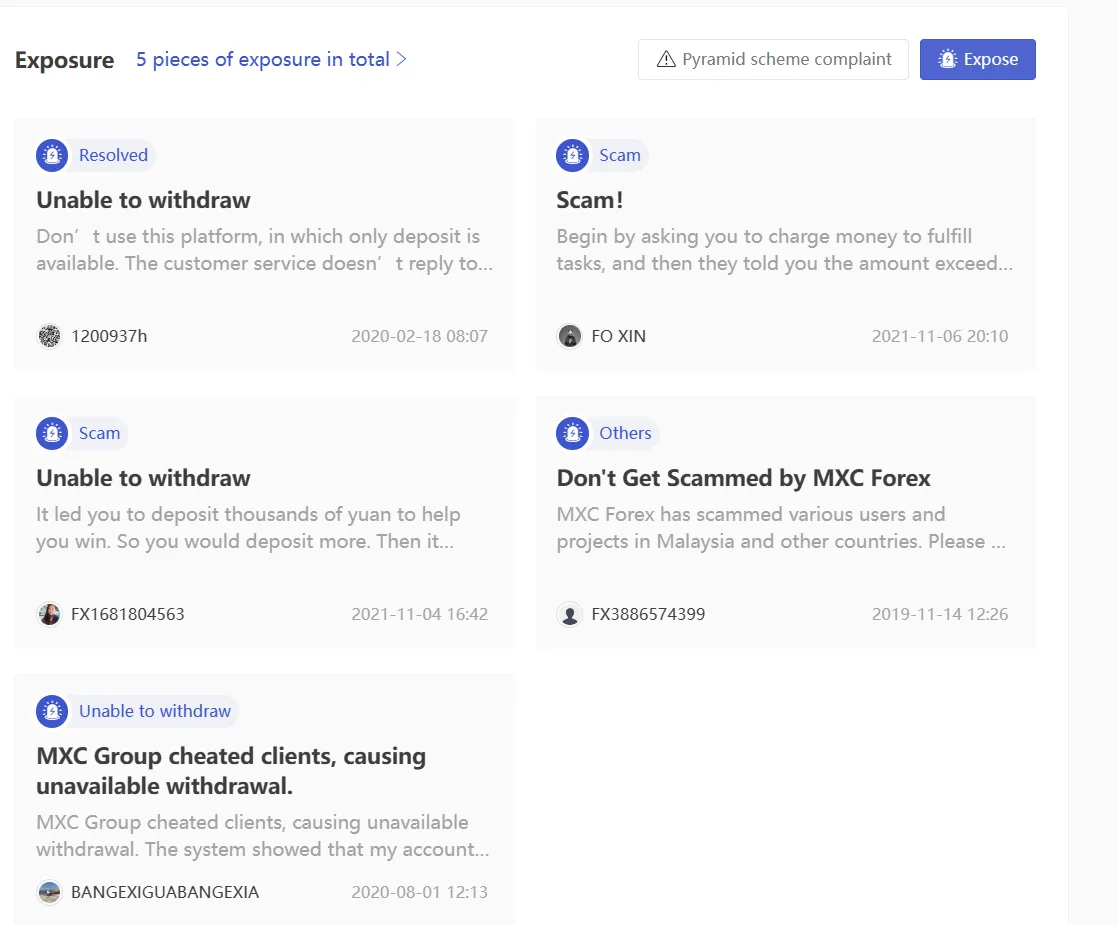This screenshot has width=1118, height=925.
Task: Click the Resolved tag label
Action: 113,155
